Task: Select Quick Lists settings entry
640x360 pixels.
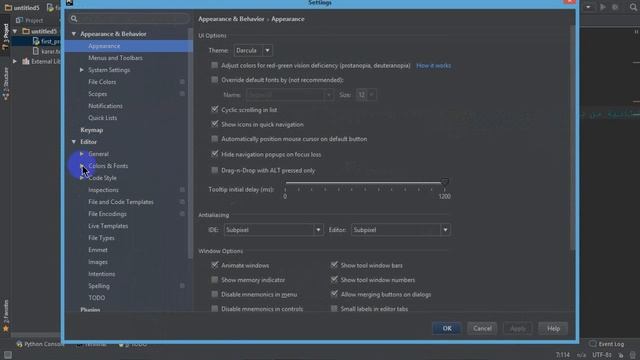Action: coord(102,118)
